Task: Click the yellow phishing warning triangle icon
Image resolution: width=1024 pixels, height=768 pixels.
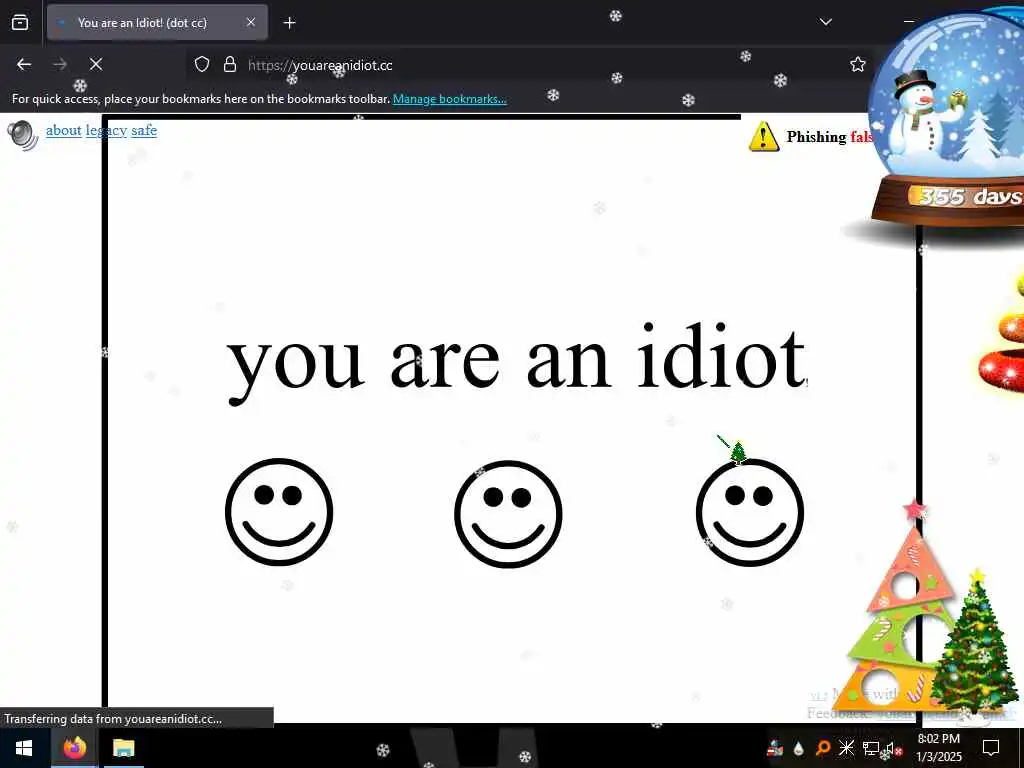Action: tap(763, 136)
